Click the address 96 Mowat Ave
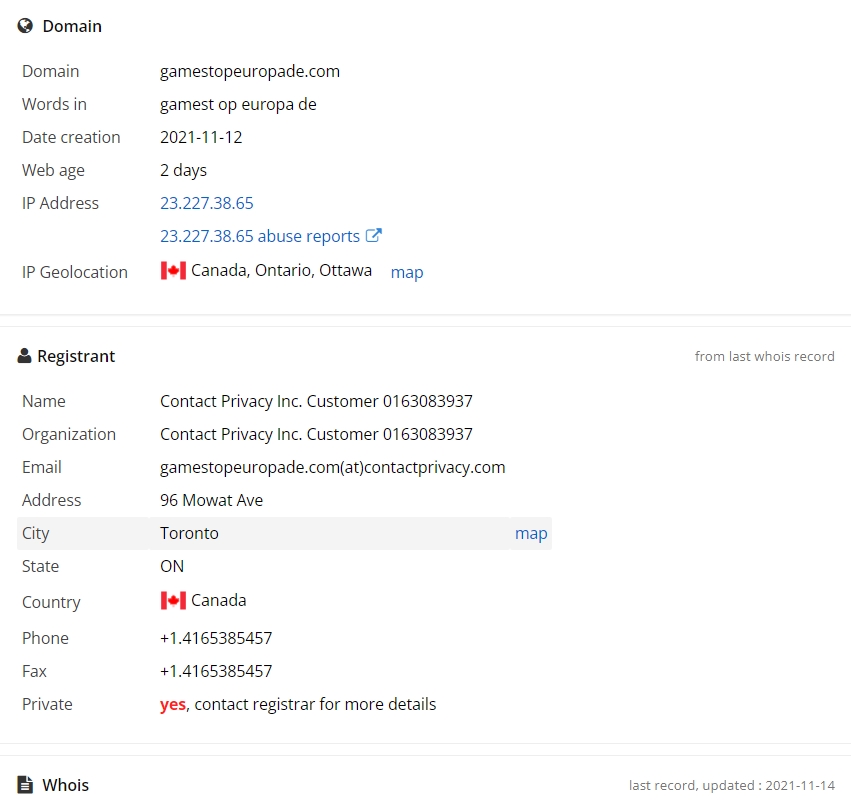Image resolution: width=851 pixels, height=805 pixels. point(211,500)
